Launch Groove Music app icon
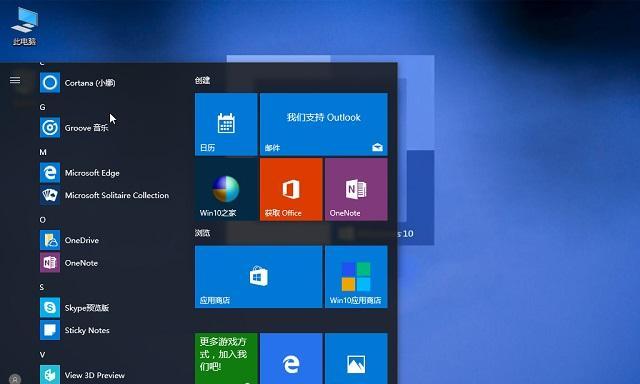The height and width of the screenshot is (384, 640). (50, 128)
